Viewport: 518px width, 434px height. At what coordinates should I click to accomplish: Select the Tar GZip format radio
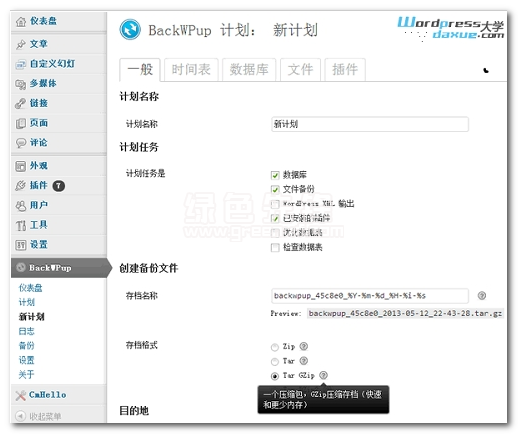coord(275,376)
